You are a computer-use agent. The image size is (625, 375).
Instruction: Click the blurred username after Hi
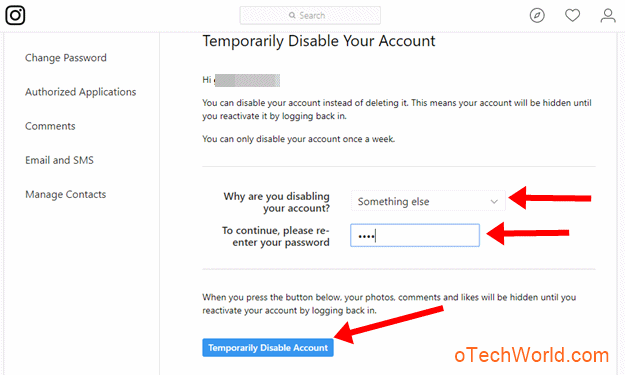(247, 80)
